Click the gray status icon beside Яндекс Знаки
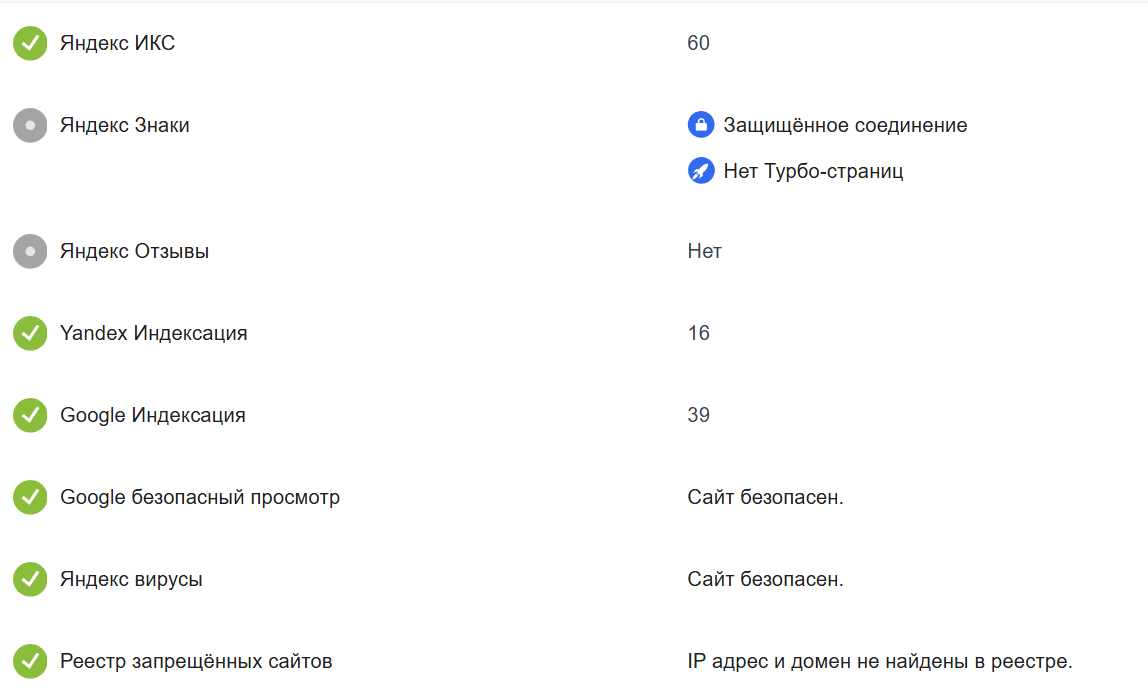1148x700 pixels. pos(30,125)
